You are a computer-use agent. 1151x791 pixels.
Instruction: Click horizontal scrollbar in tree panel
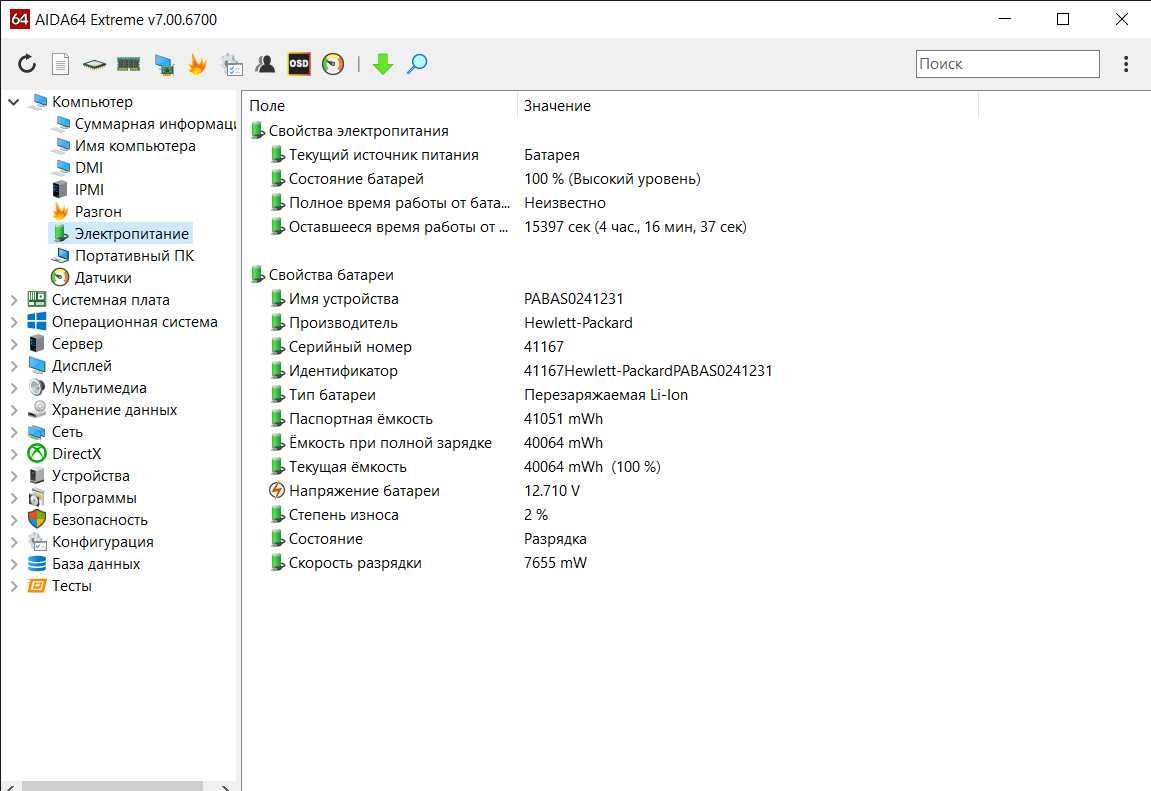click(x=112, y=787)
